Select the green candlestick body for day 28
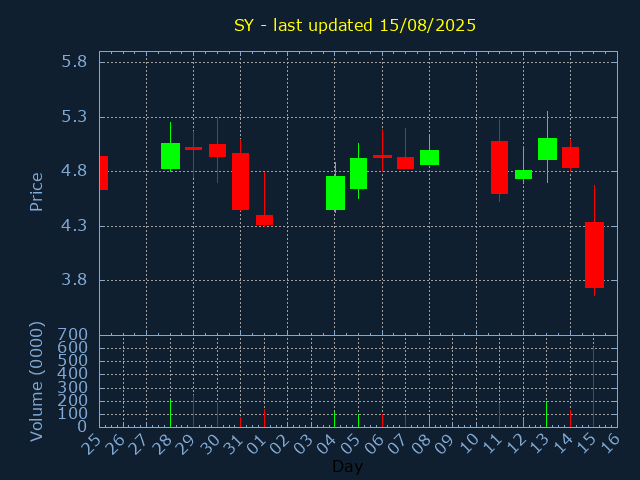640x480 pixels. [170, 156]
